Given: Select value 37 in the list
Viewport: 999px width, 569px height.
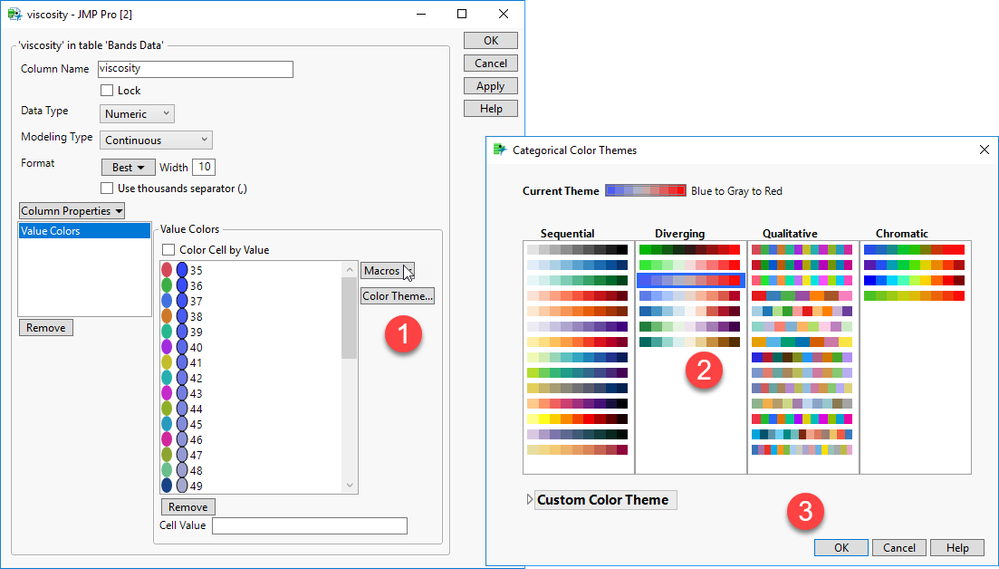Looking at the screenshot, I should [196, 301].
